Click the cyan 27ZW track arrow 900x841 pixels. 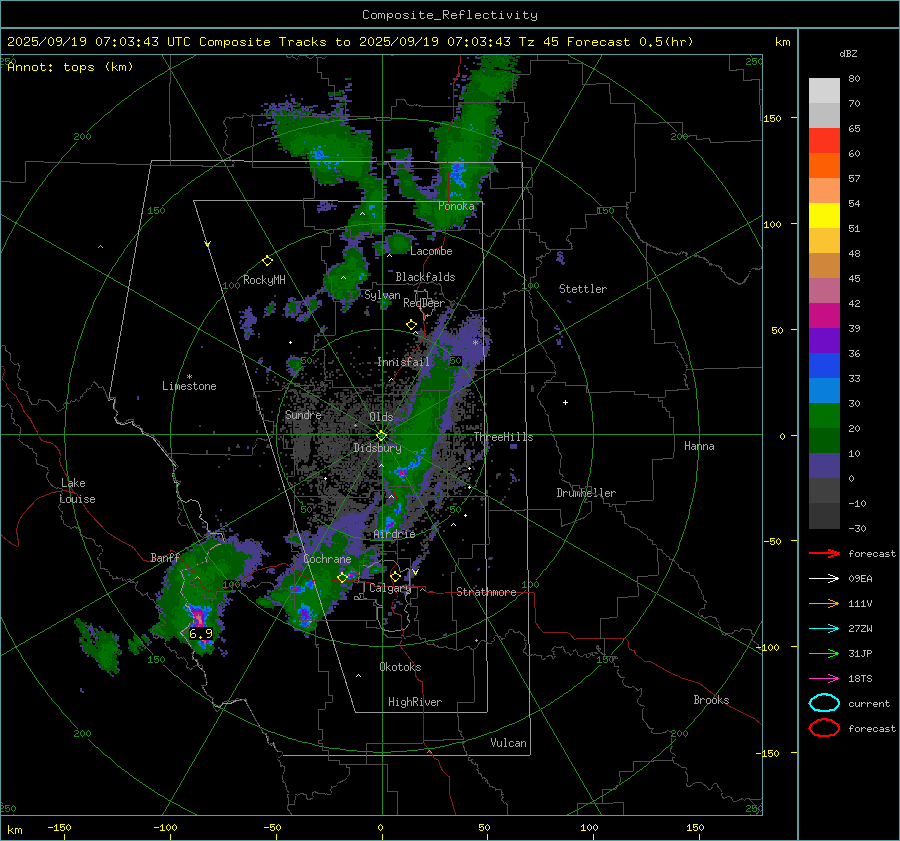(x=824, y=628)
